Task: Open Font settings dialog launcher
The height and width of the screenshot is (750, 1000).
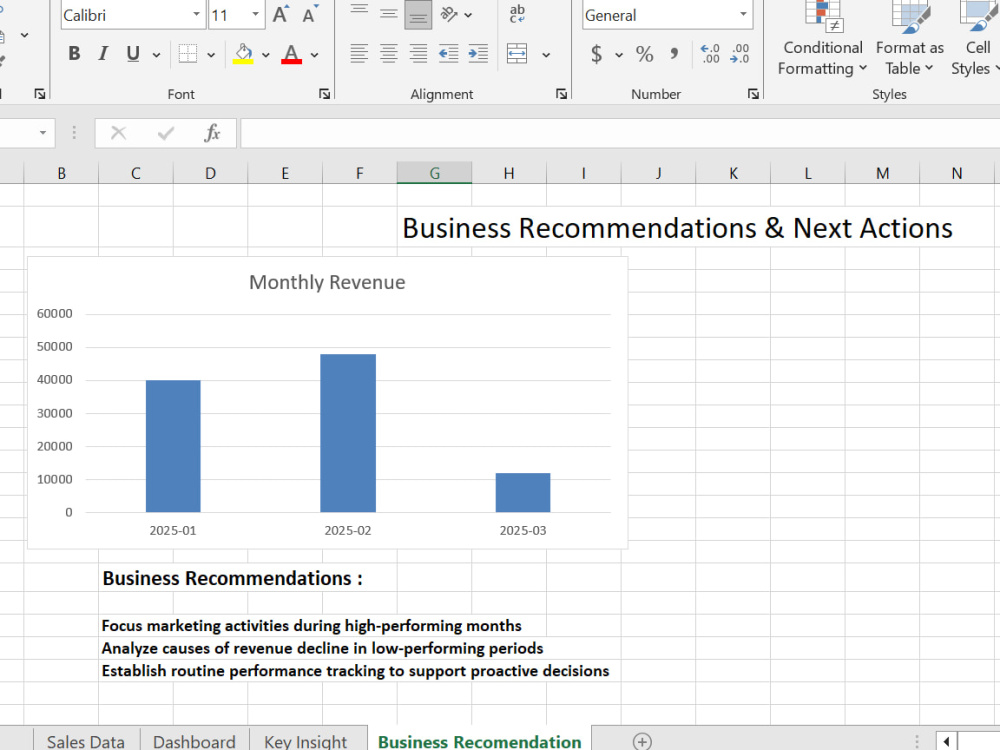Action: 325,94
